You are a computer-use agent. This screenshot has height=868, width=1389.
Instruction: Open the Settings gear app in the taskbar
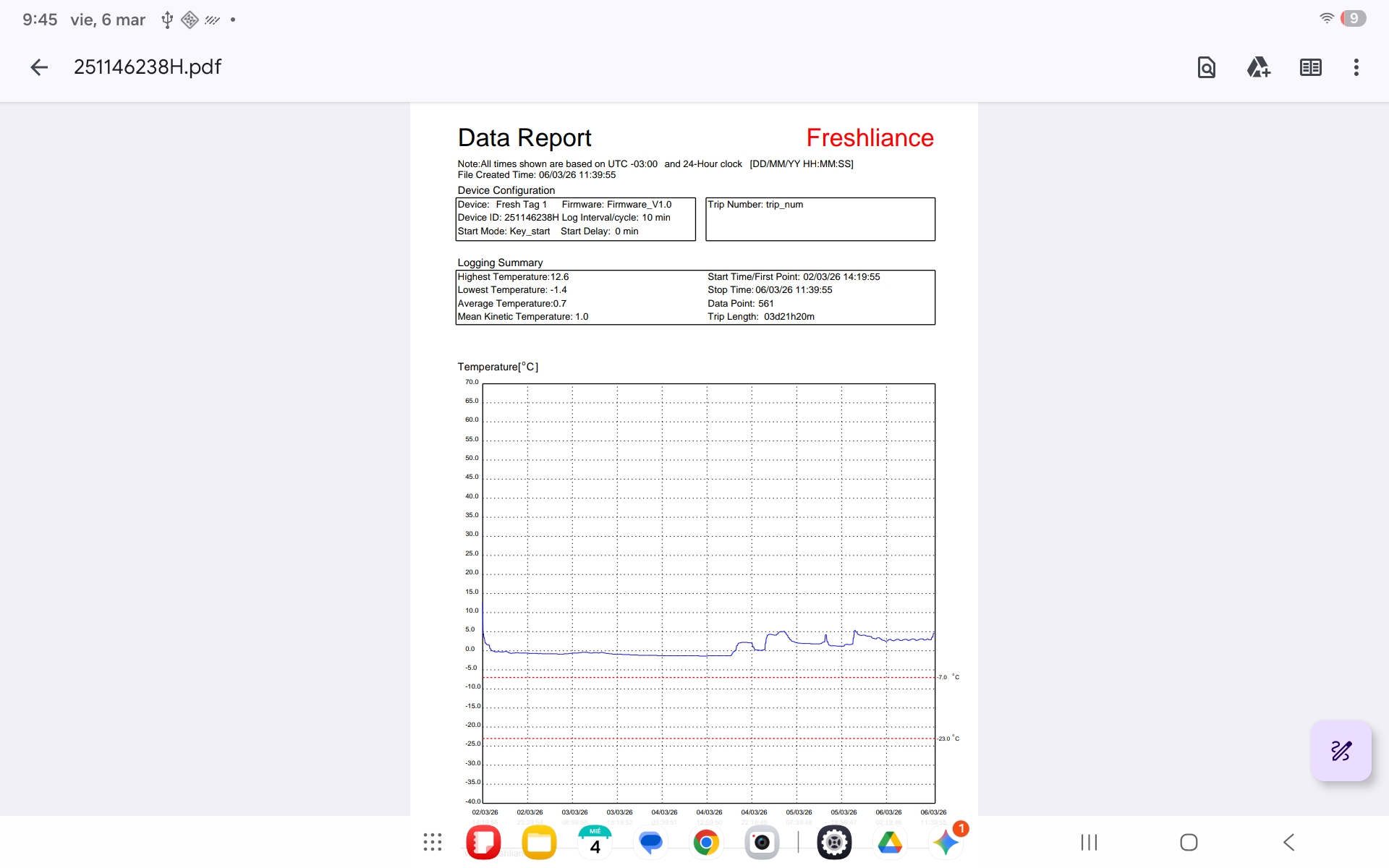[x=834, y=842]
